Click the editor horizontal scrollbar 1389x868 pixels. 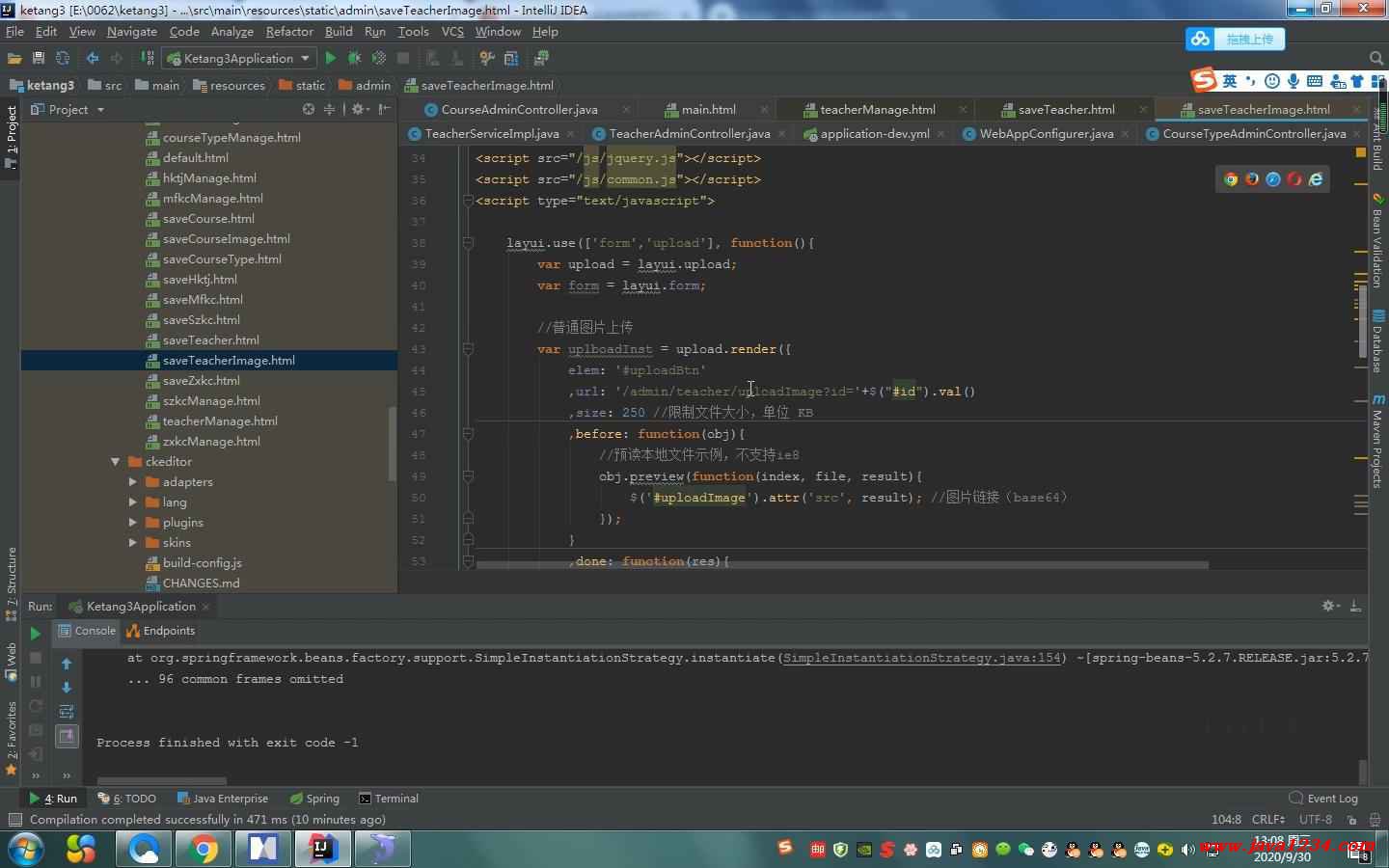pyautogui.click(x=841, y=565)
